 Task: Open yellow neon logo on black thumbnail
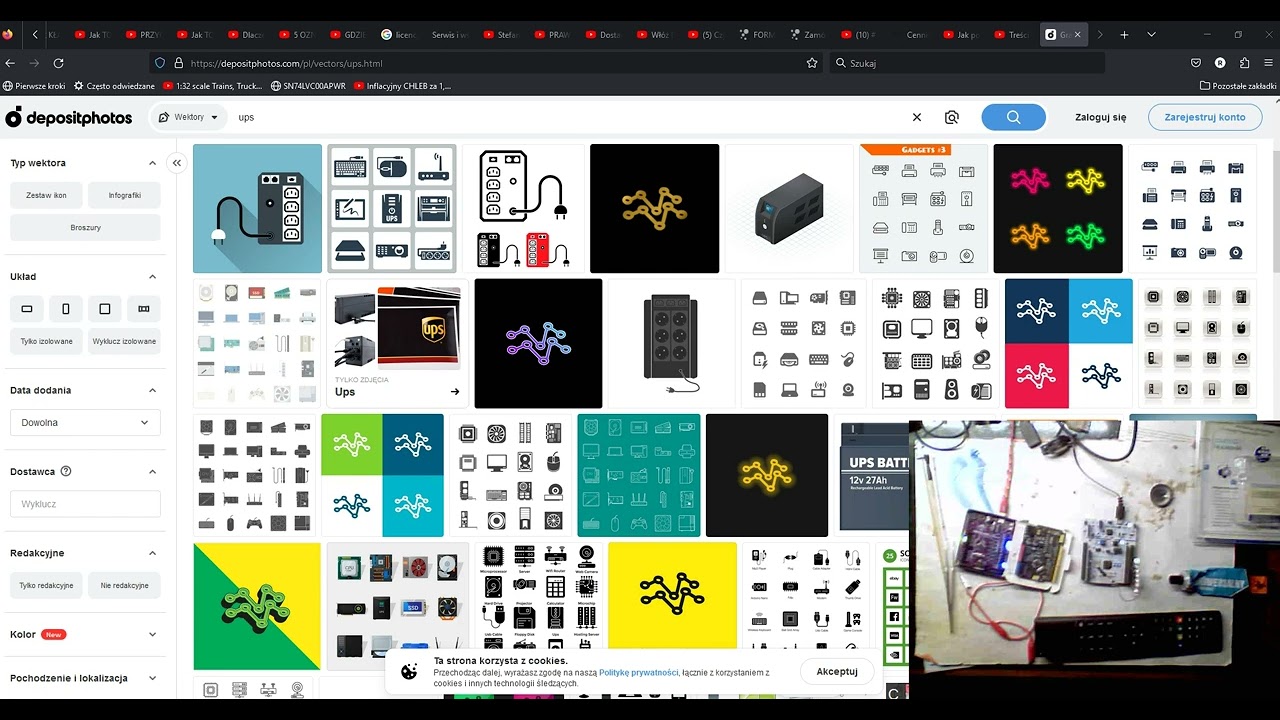pyautogui.click(x=767, y=475)
